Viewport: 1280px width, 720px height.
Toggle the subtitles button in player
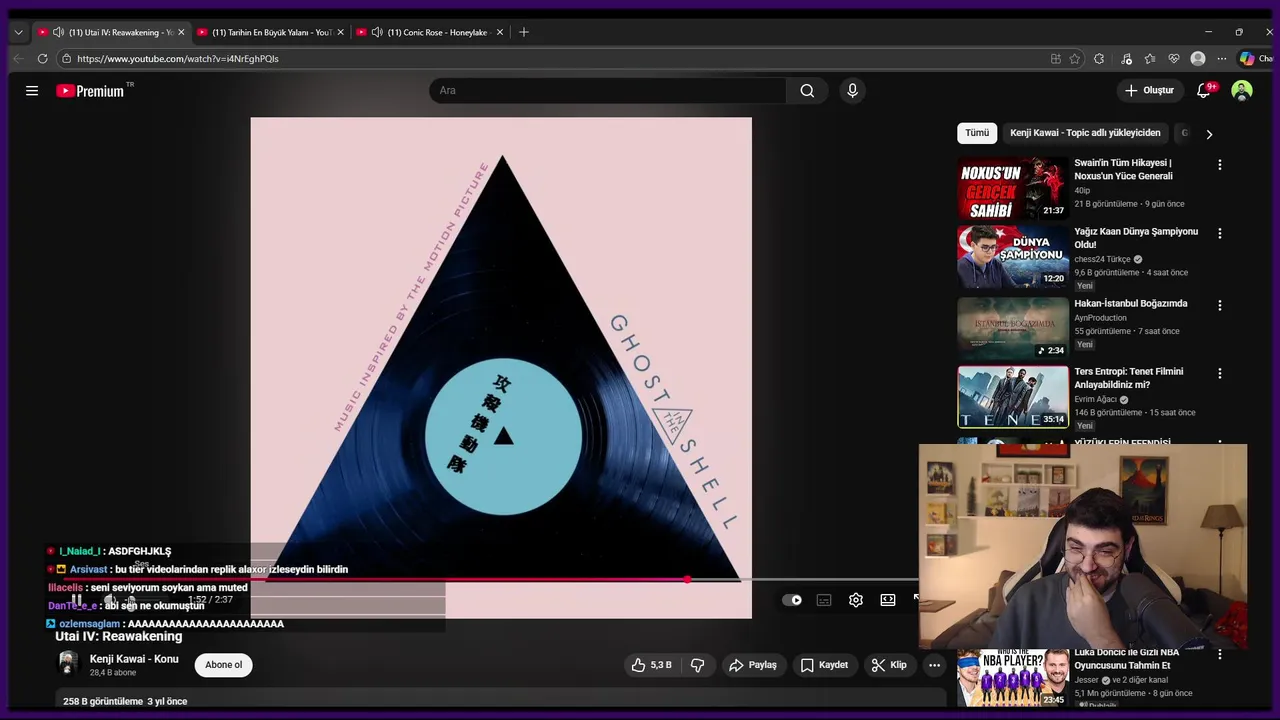824,600
